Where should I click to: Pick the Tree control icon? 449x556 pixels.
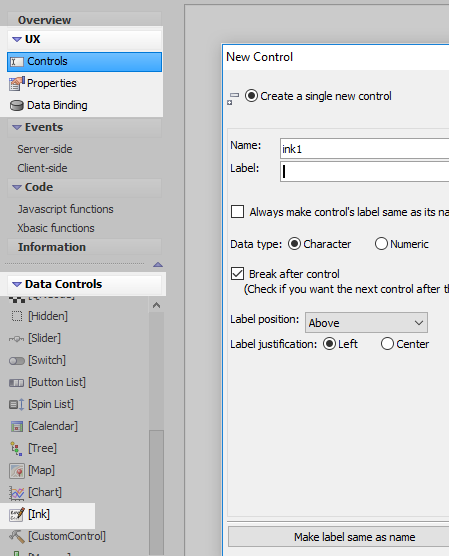pyautogui.click(x=16, y=449)
